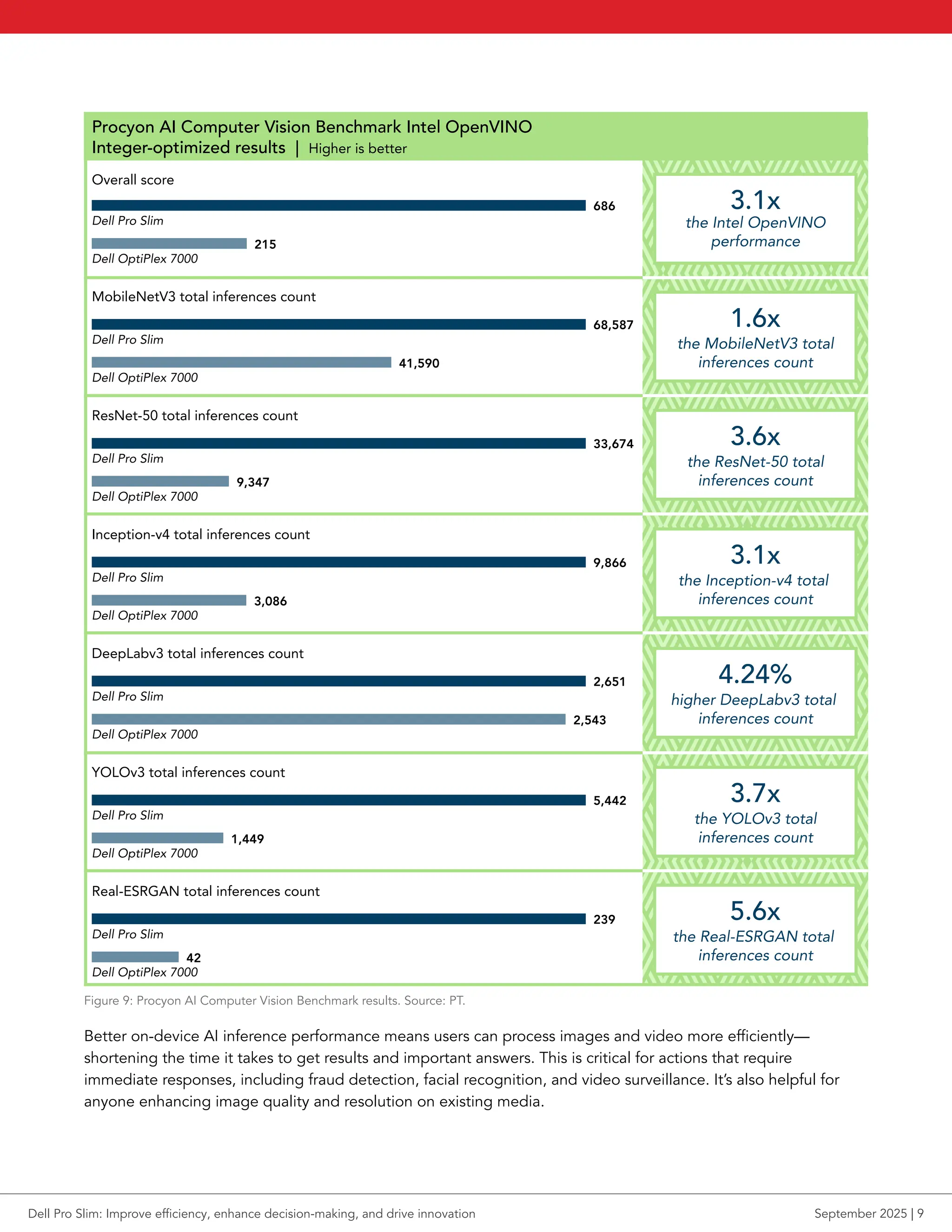Select the 3.7x YOLOv3 callout box

coord(755,812)
